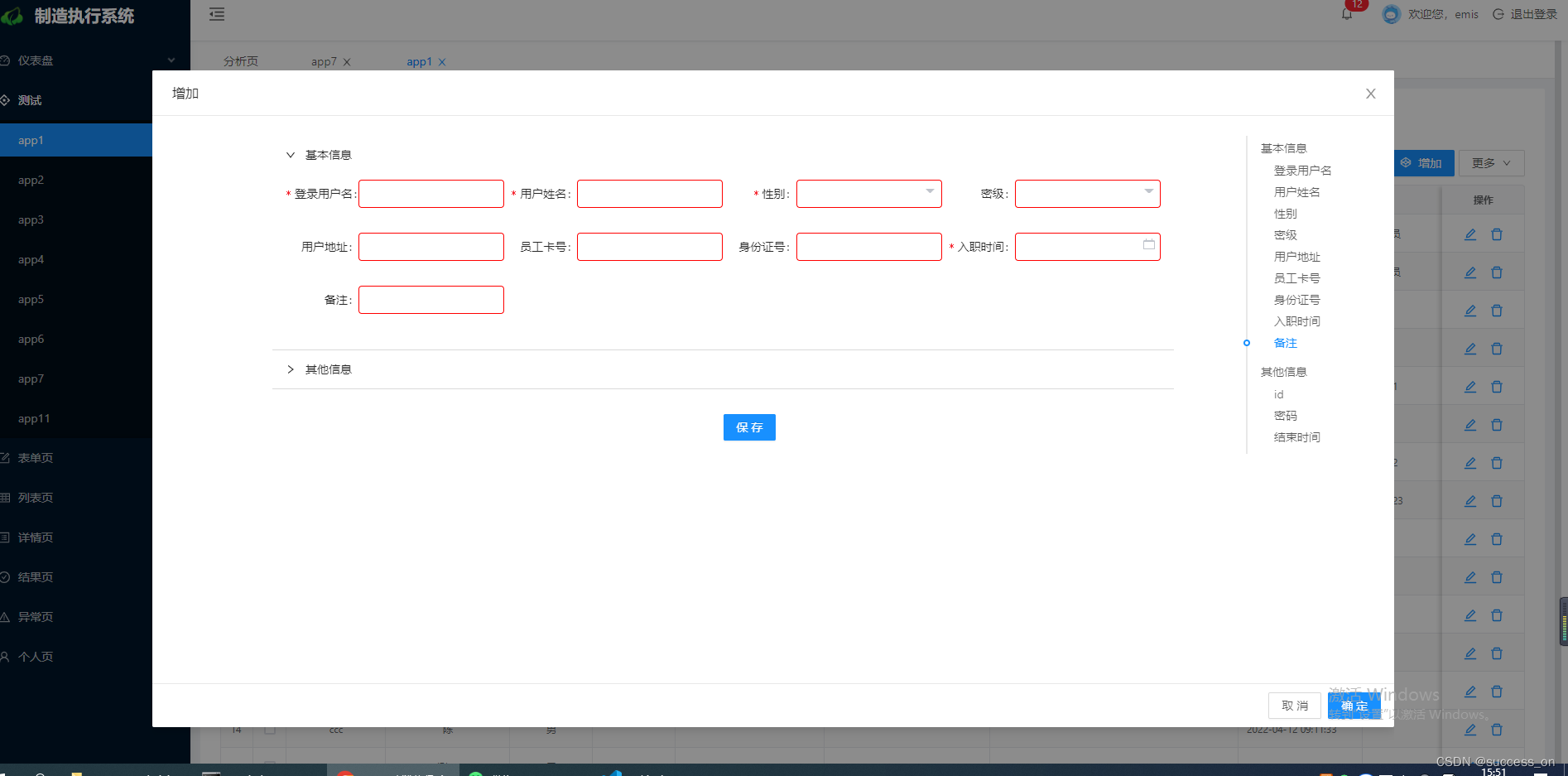Image resolution: width=1568 pixels, height=776 pixels.
Task: Open the 性别 dropdown
Action: [868, 193]
